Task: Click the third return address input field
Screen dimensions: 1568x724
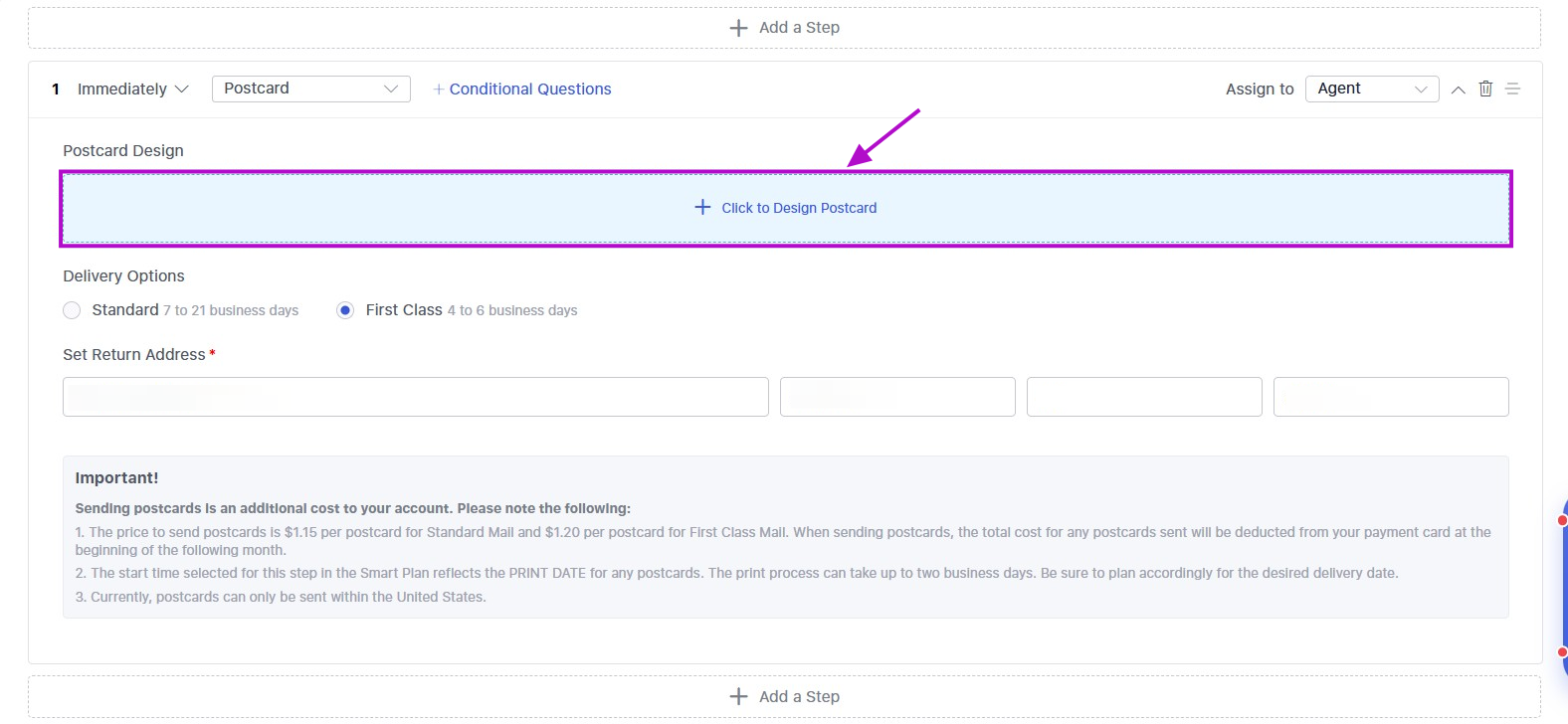Action: click(1144, 397)
